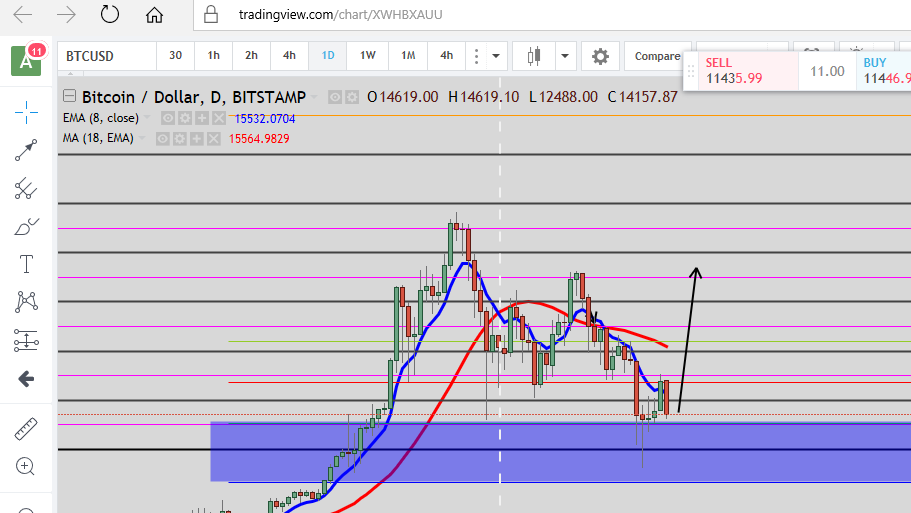
Task: Select the crosshair cursor tool
Action: tap(26, 112)
